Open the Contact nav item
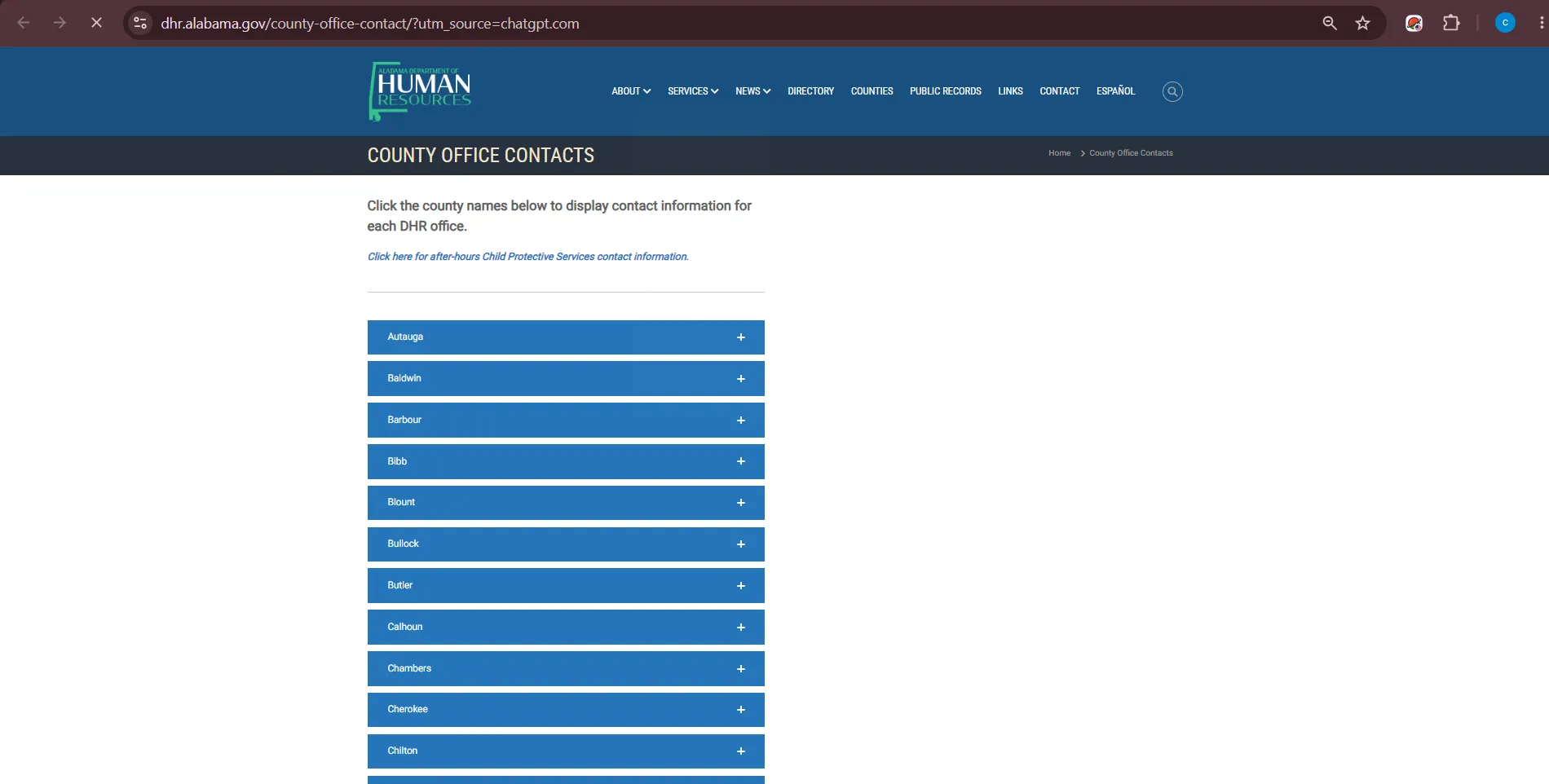The width and height of the screenshot is (1549, 784). click(1059, 91)
